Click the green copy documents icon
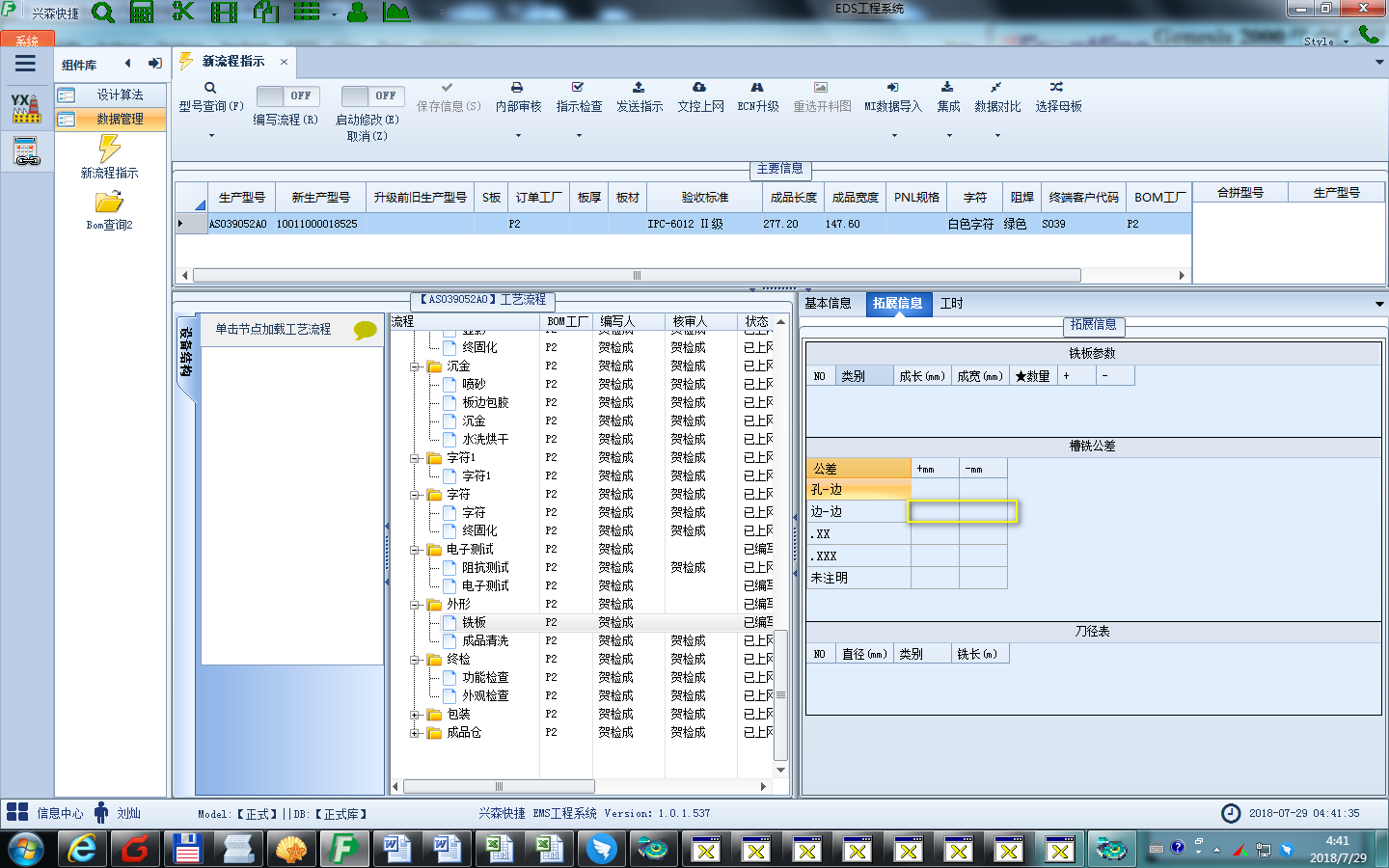 (265, 13)
